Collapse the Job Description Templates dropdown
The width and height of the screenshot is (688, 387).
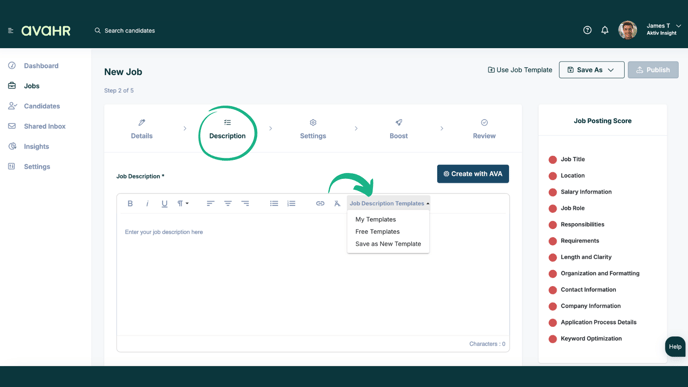[389, 204]
